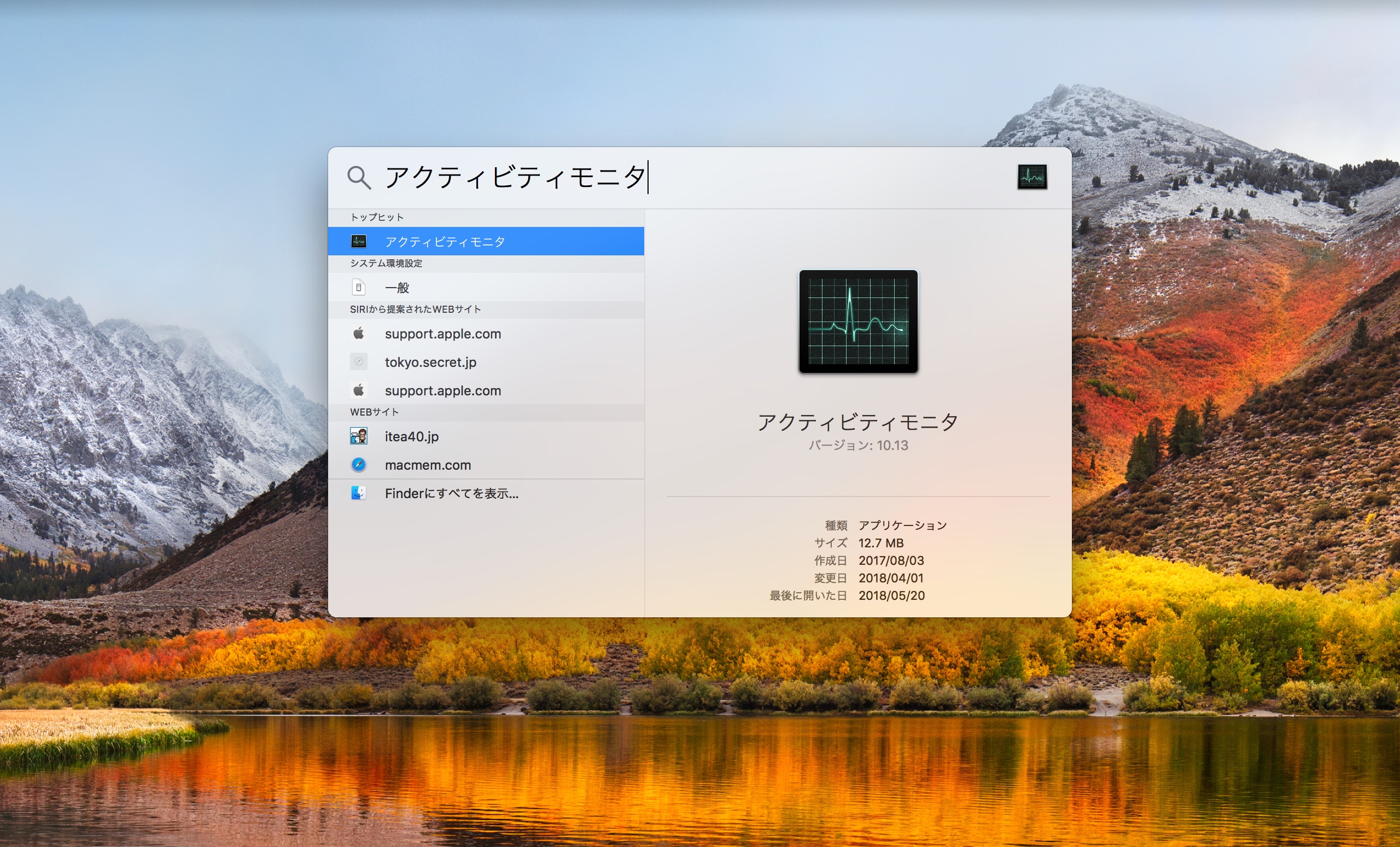
Task: Click the Apple logo beside first support.apple.com
Action: 359,333
